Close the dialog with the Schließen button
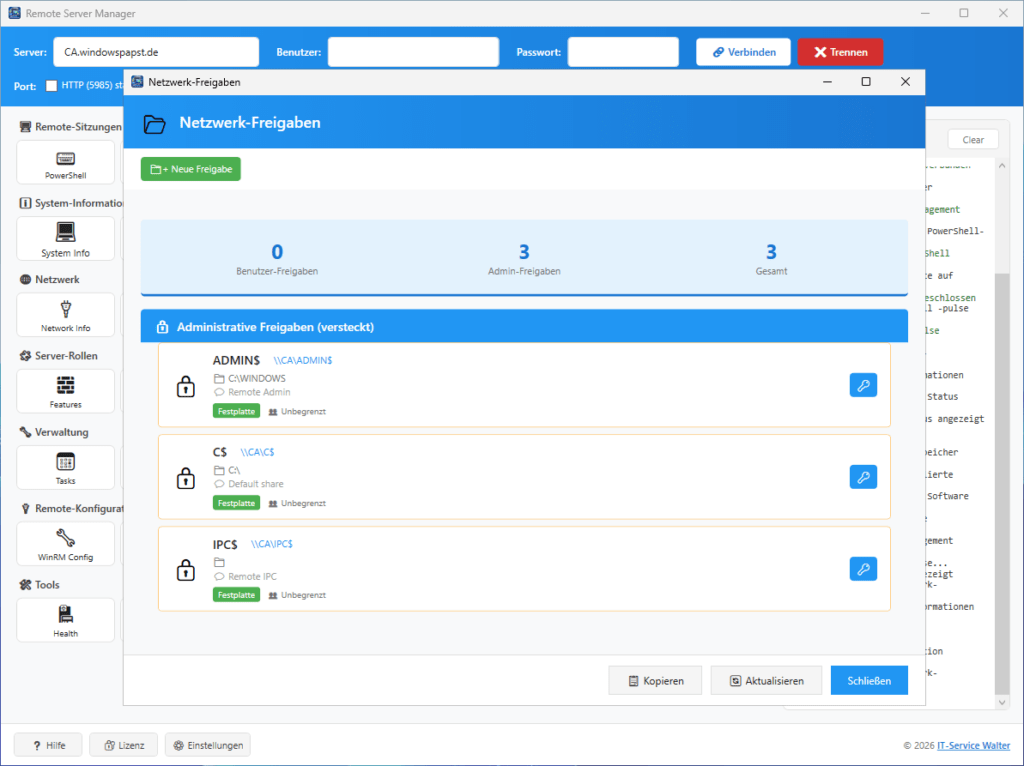The width and height of the screenshot is (1024, 766). coord(868,681)
